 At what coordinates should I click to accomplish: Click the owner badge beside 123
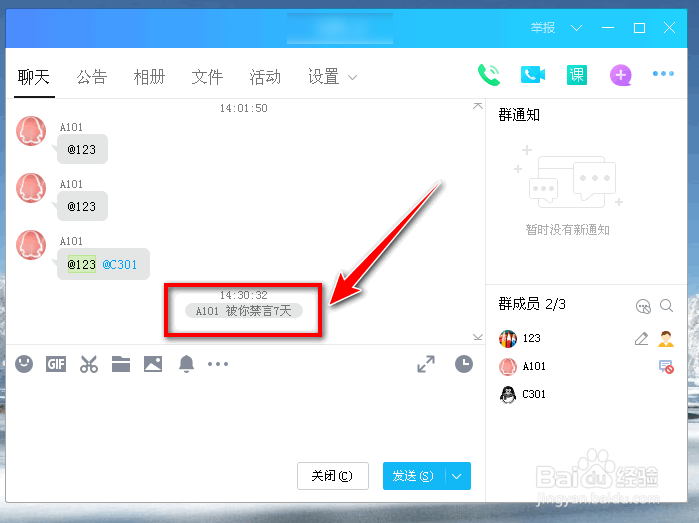666,339
